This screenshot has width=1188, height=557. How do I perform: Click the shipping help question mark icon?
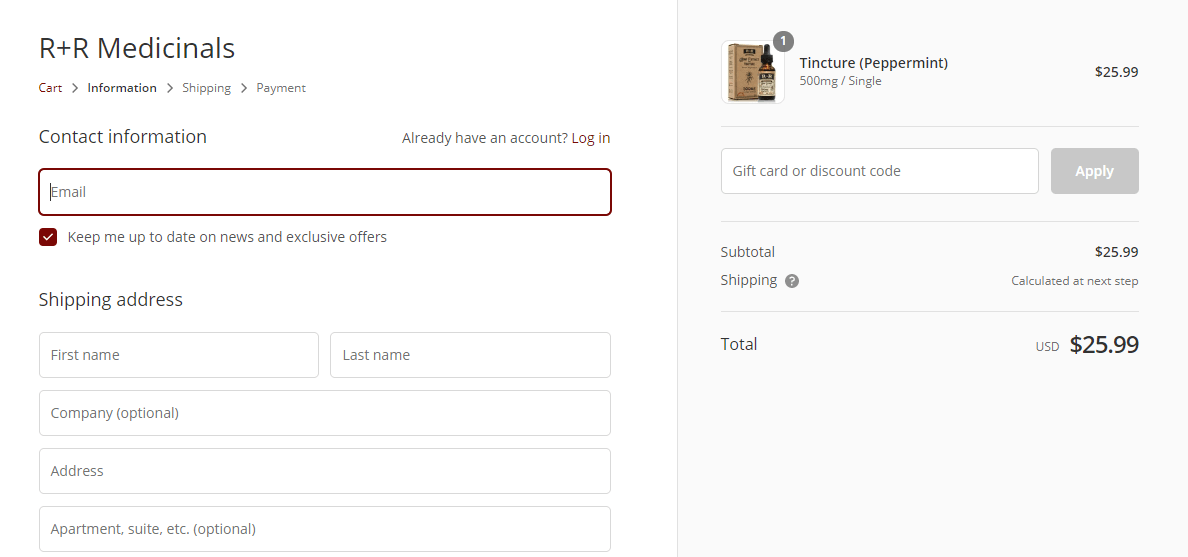coord(792,281)
